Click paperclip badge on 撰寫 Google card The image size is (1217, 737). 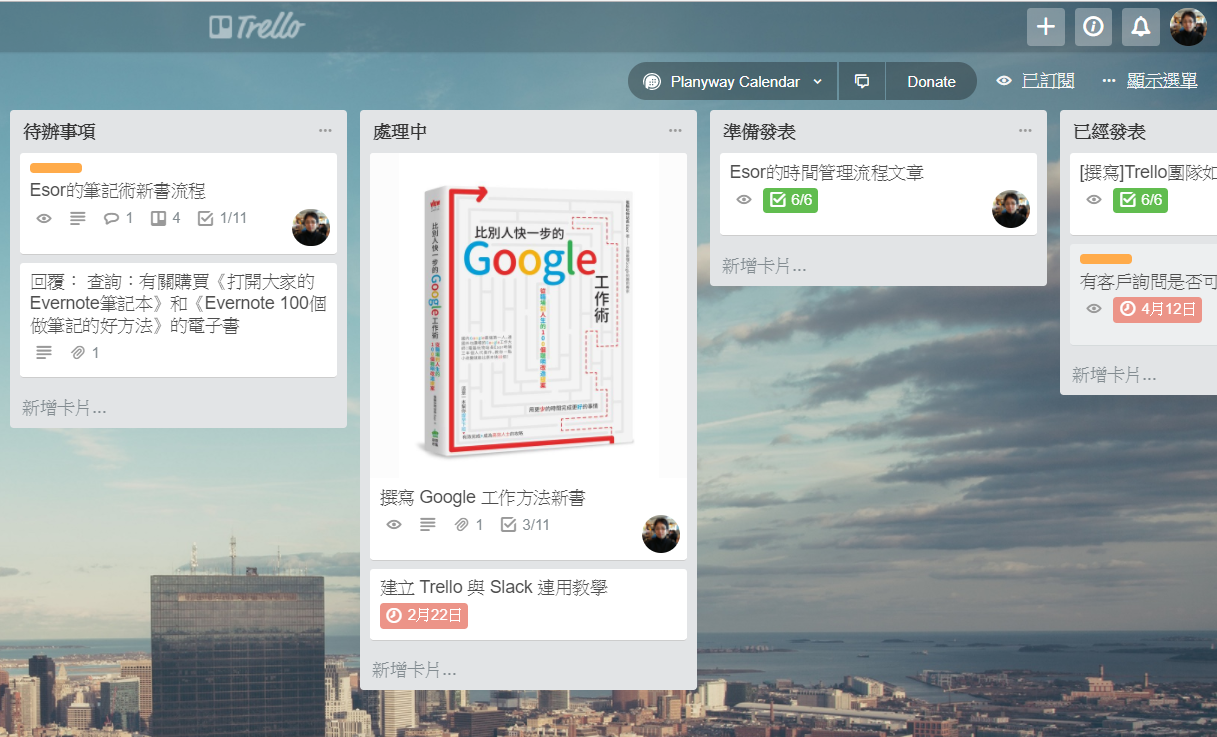point(469,525)
